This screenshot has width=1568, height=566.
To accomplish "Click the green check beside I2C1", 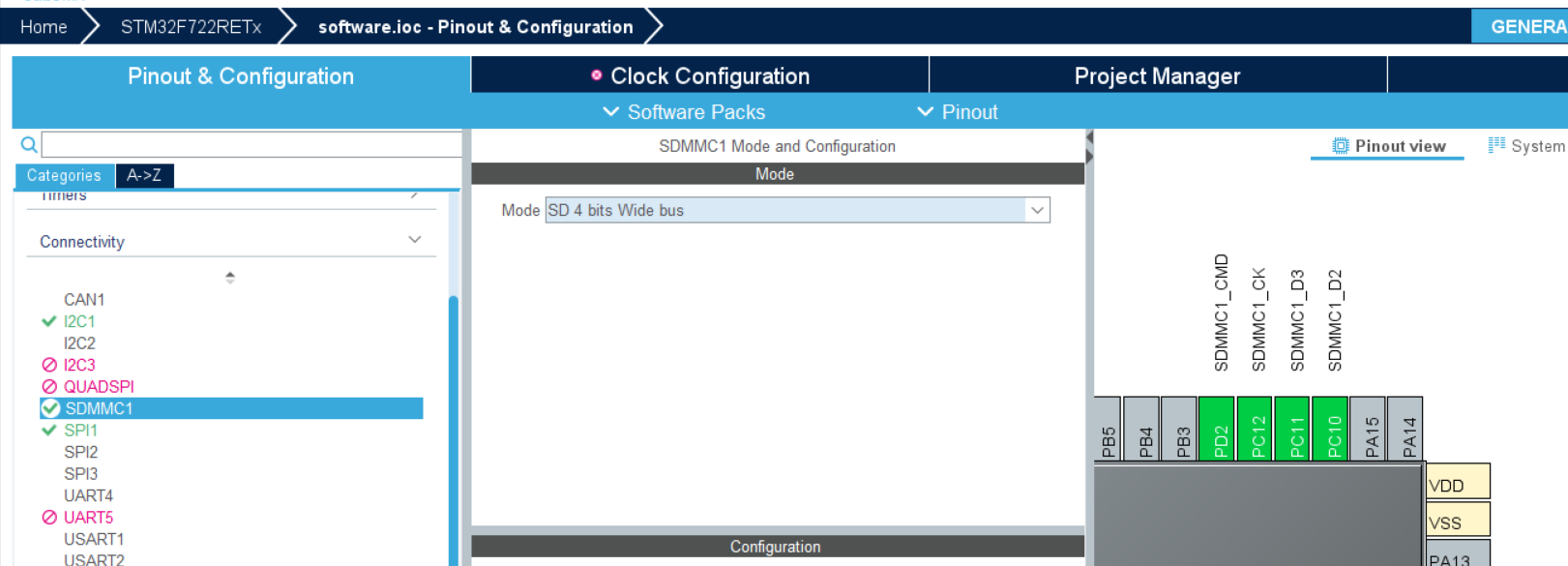I will click(x=49, y=321).
